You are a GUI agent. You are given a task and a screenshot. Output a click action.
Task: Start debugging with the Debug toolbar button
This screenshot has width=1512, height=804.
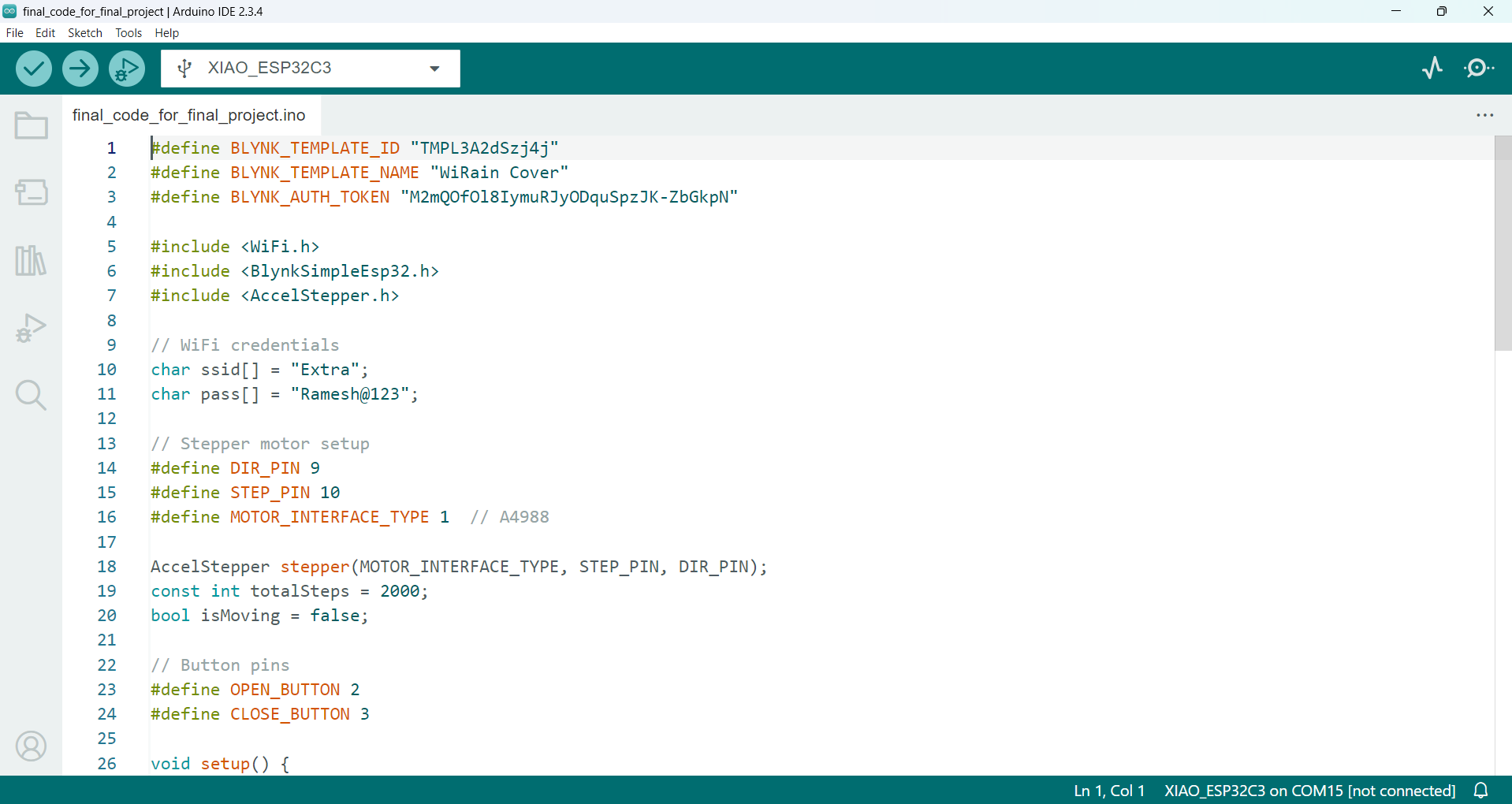(x=127, y=69)
